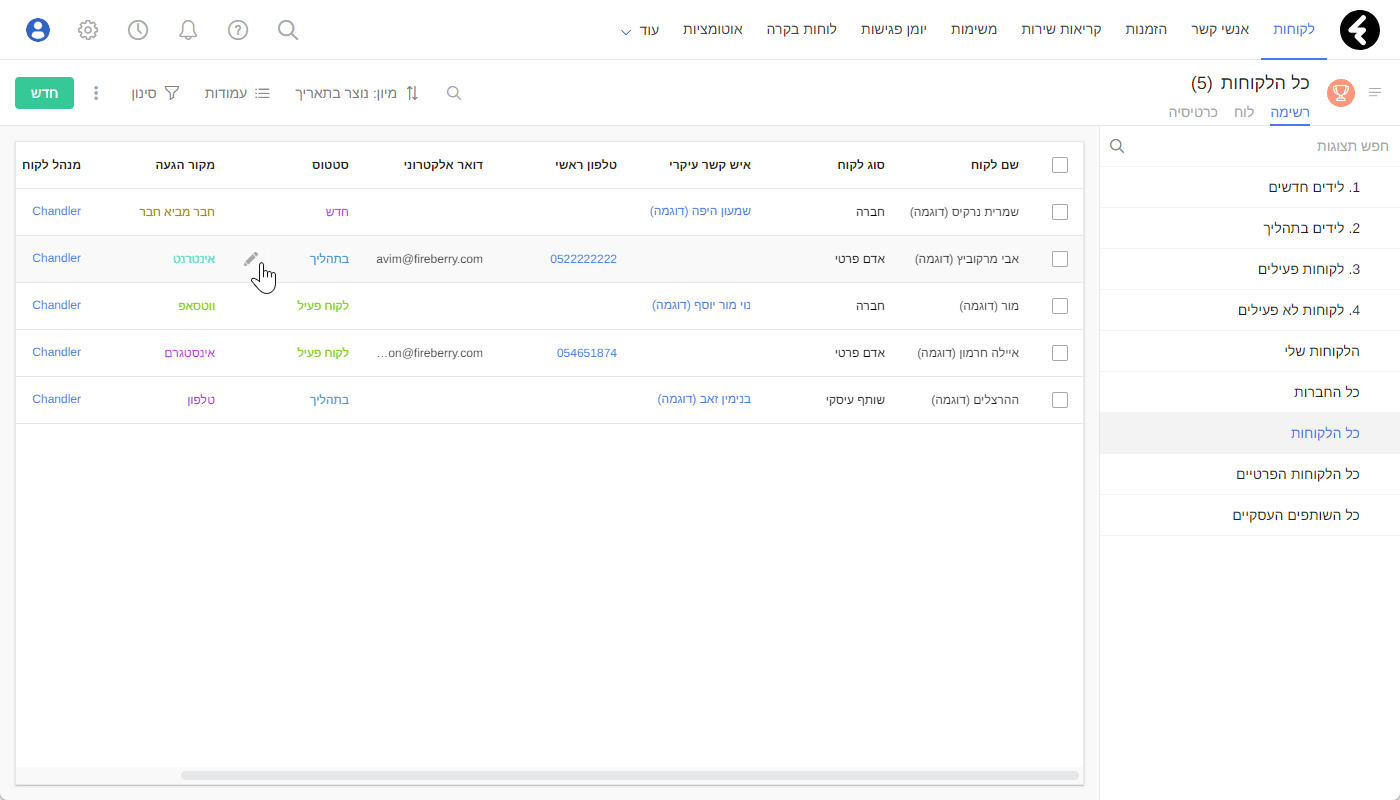Click the חדש status in שמרית נרקיס row
This screenshot has width=1400, height=800.
coord(337,212)
